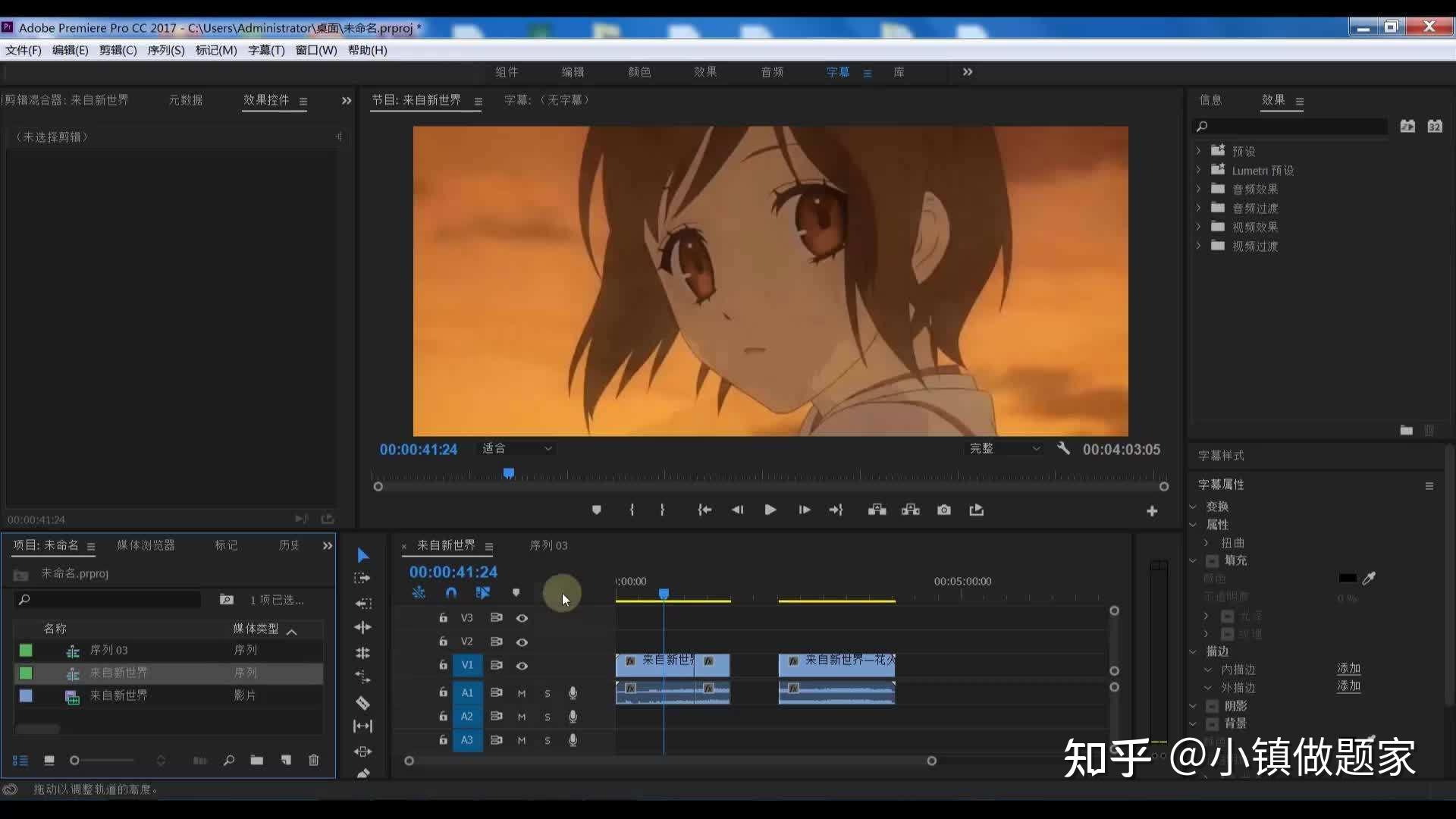The height and width of the screenshot is (819, 1456).
Task: Toggle snap magnet icon in the timeline
Action: tap(451, 593)
